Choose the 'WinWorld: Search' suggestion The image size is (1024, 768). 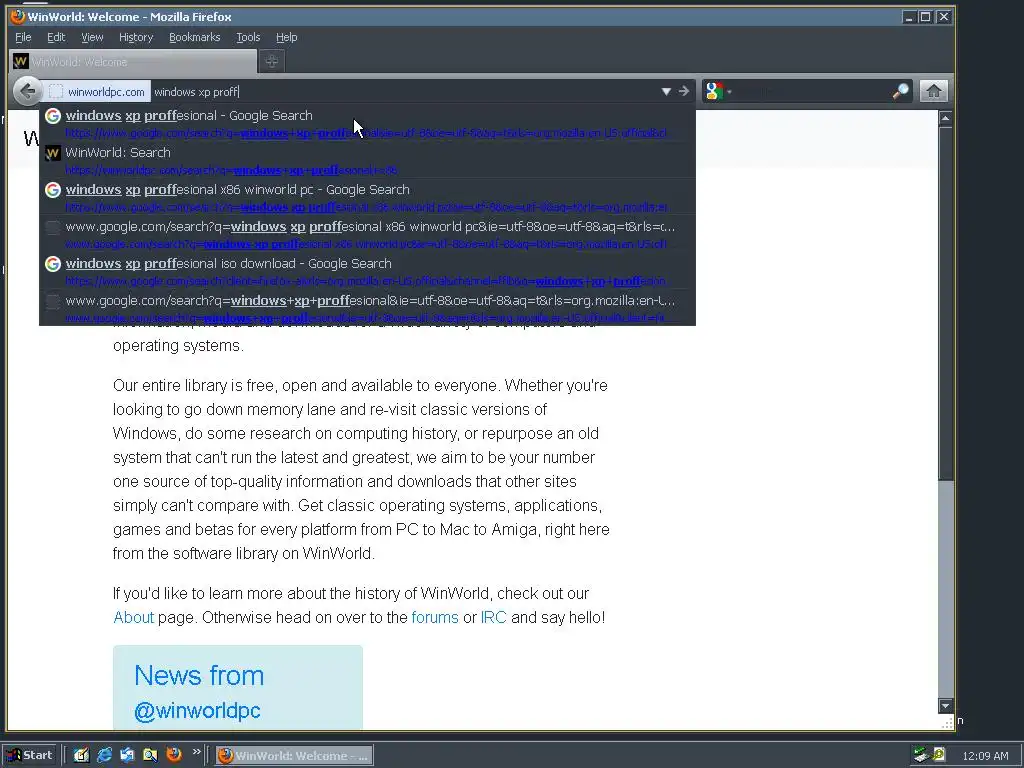[x=368, y=159]
